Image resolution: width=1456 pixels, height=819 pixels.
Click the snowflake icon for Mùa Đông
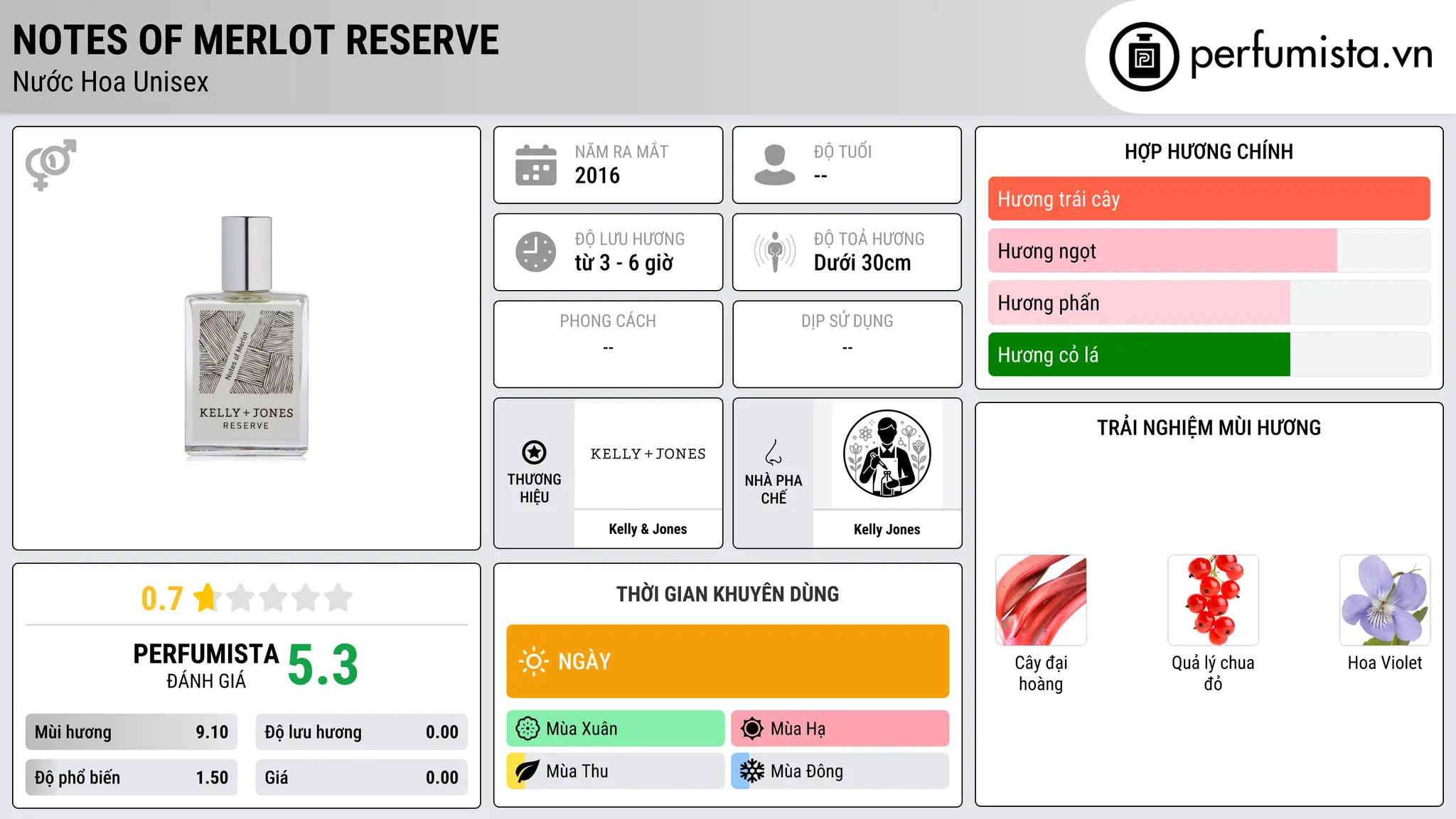(751, 771)
